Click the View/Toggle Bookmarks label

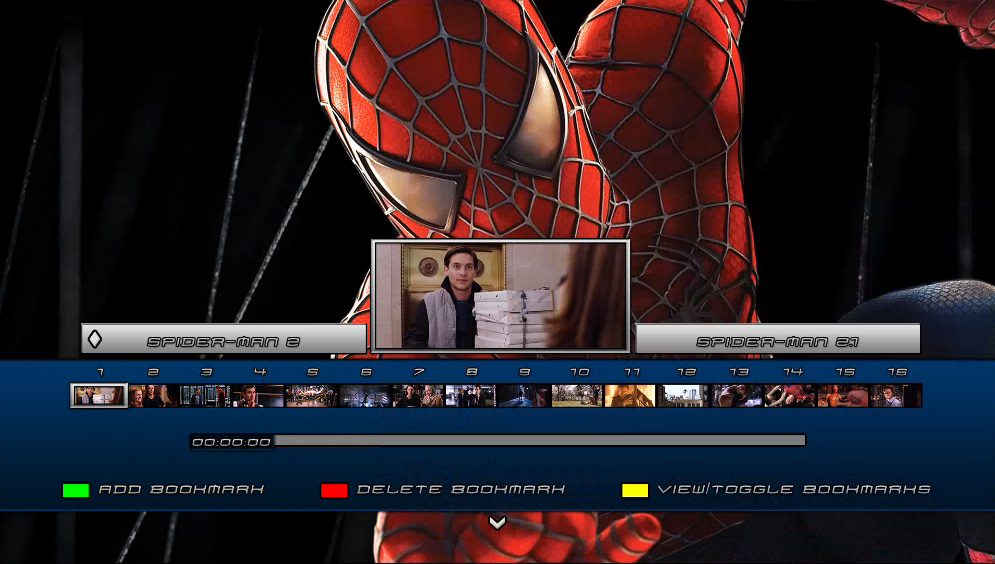794,489
